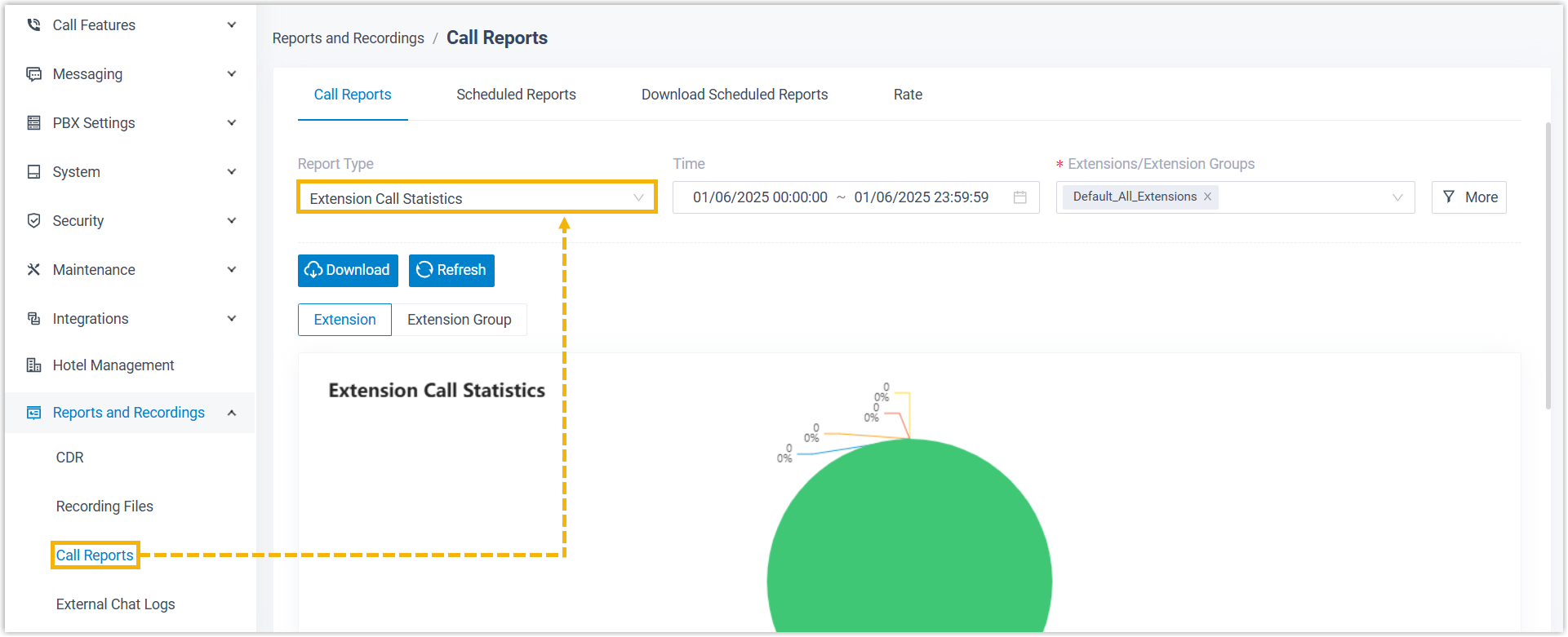Click the Maintenance tools icon
Viewport: 1568px width, 637px height.
tap(33, 270)
